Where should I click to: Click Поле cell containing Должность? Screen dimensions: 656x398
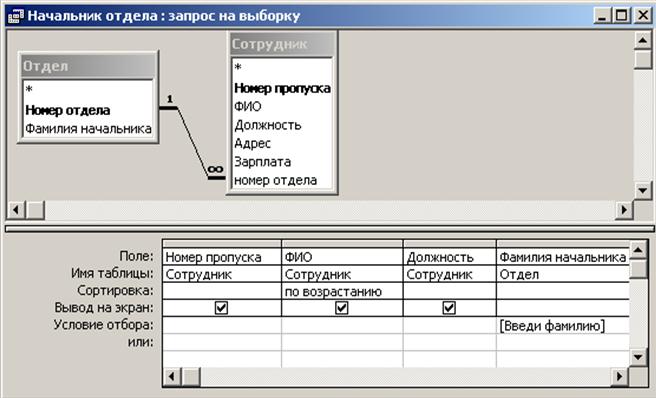point(450,257)
